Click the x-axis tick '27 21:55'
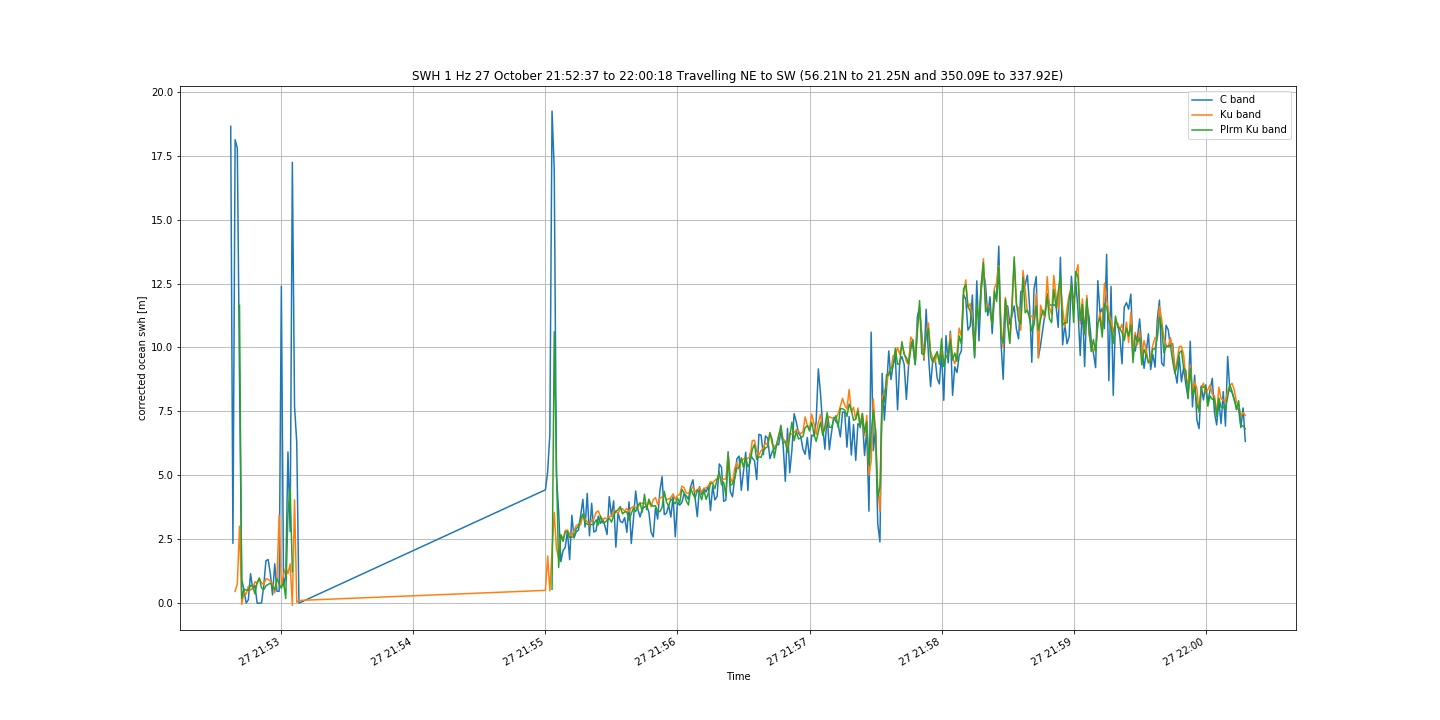 [525, 652]
